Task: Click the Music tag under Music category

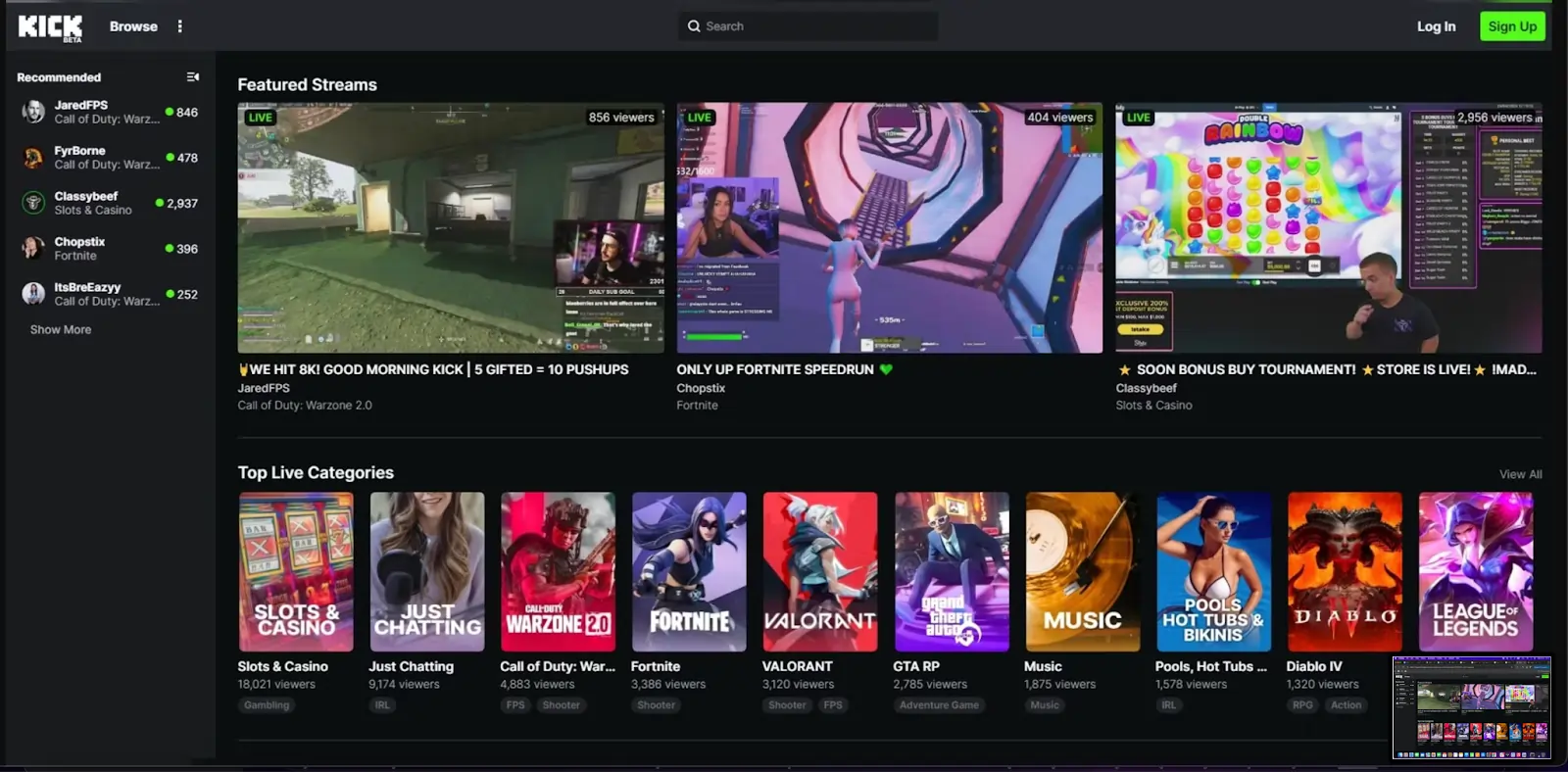Action: click(x=1045, y=705)
